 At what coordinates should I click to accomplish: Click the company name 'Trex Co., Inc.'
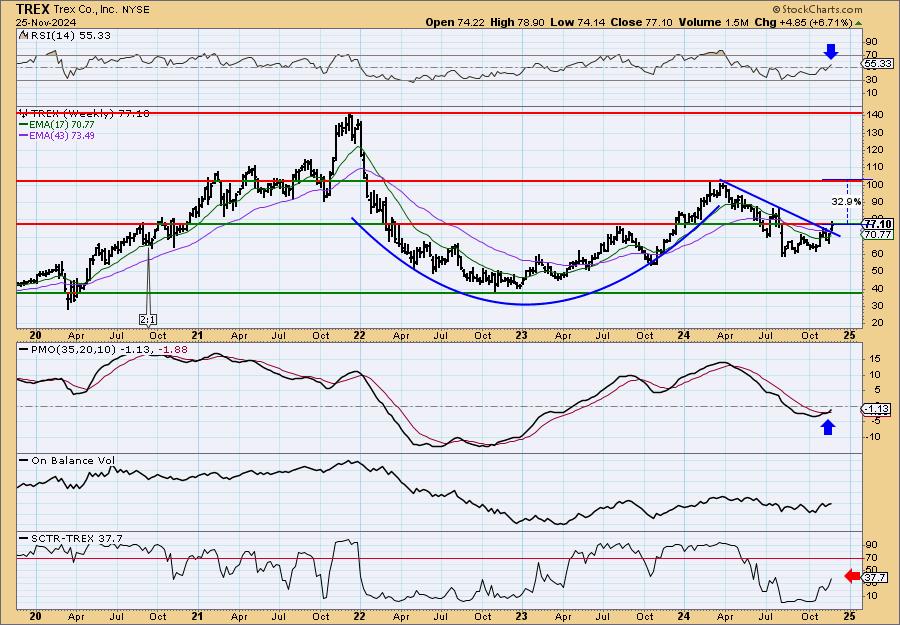pos(86,10)
